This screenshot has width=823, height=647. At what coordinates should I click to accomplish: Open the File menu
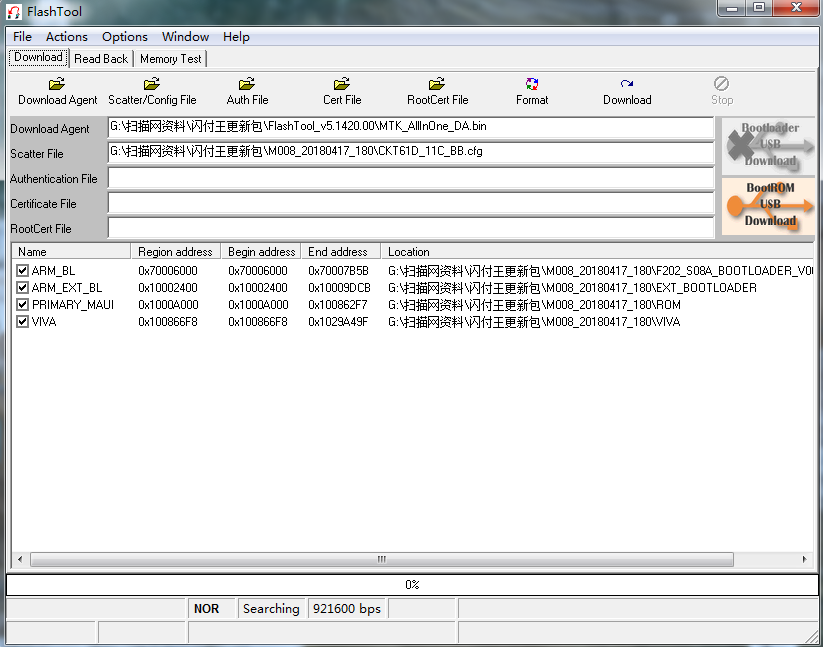[x=22, y=37]
